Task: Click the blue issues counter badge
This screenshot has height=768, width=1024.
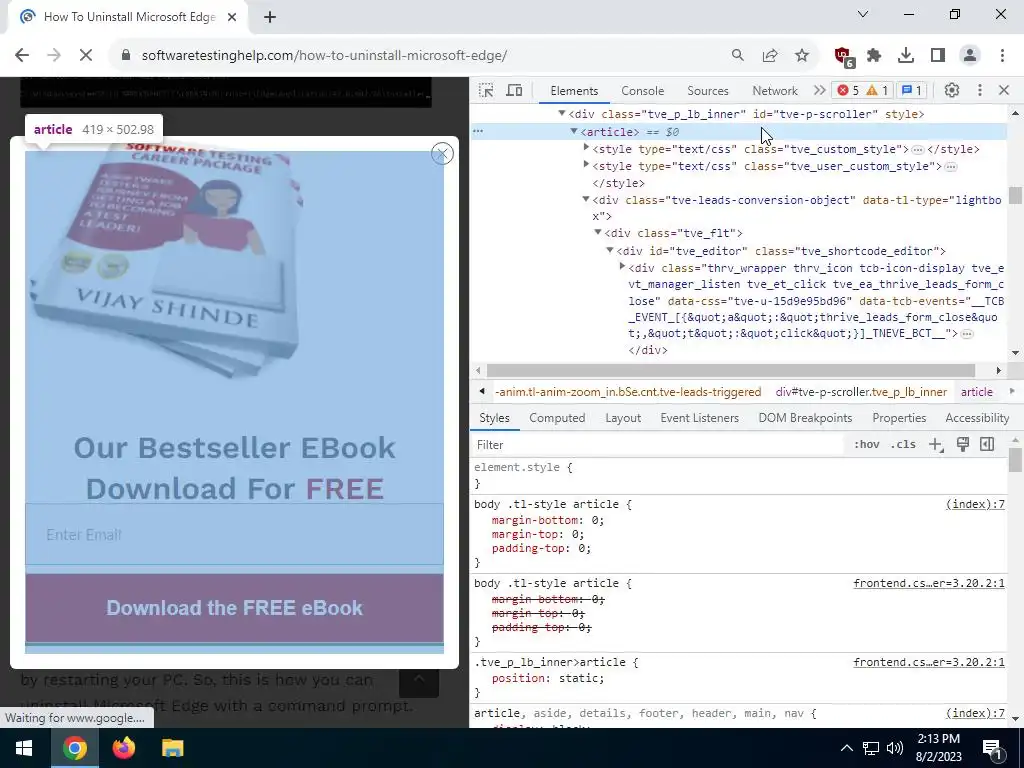Action: coord(912,90)
